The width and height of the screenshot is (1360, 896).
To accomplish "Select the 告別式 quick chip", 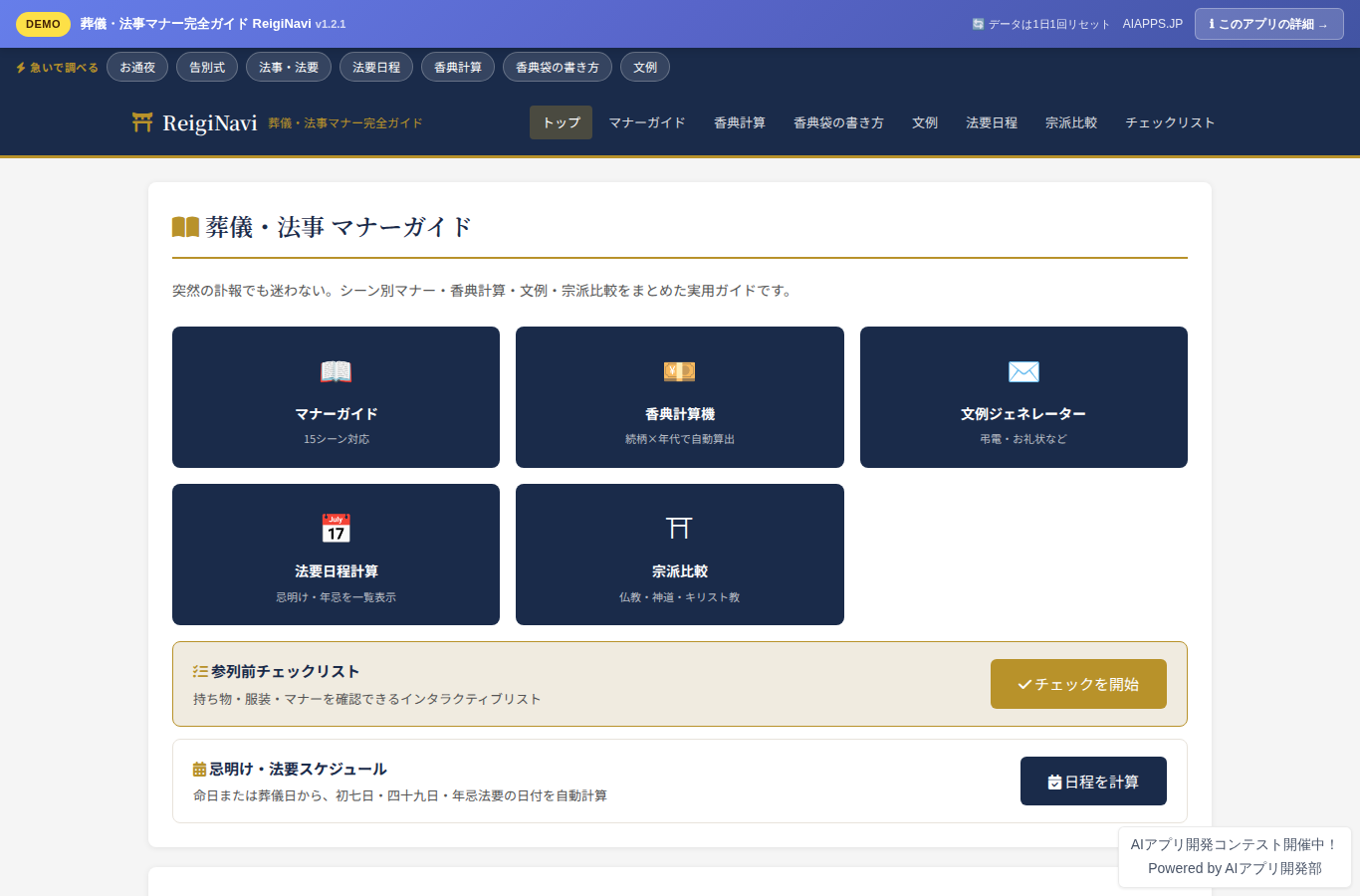I will click(x=207, y=67).
